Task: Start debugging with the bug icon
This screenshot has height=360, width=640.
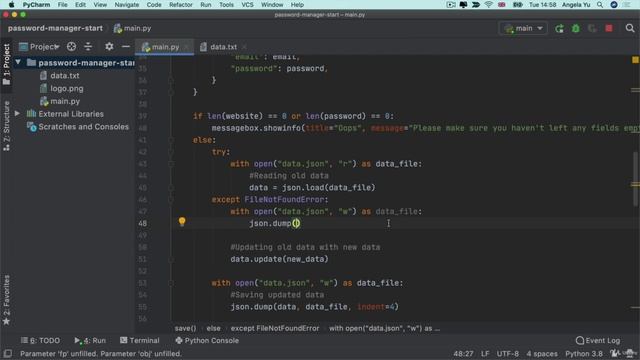Action: (x=576, y=29)
